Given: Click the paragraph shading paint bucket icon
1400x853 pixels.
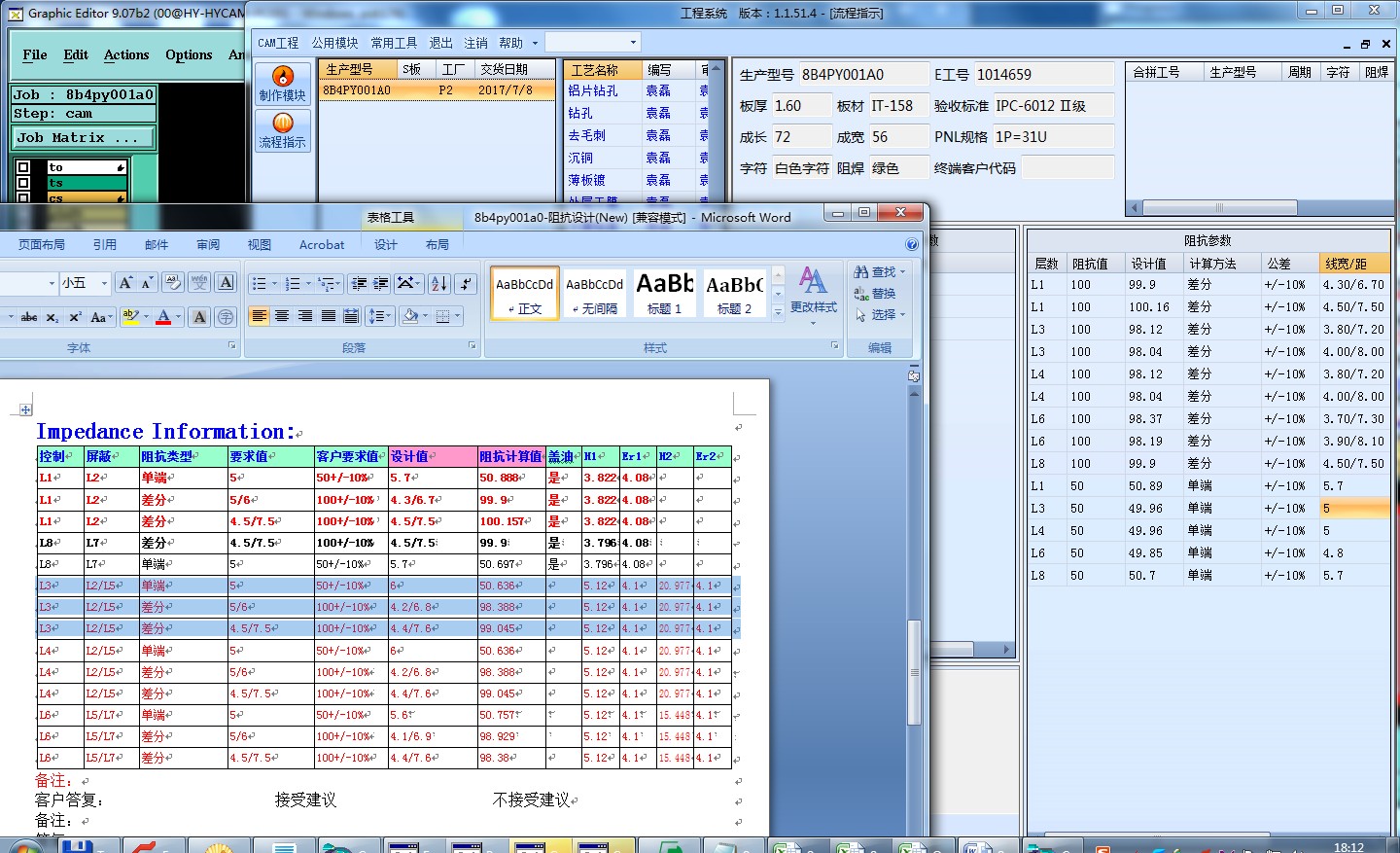Looking at the screenshot, I should pos(410,316).
